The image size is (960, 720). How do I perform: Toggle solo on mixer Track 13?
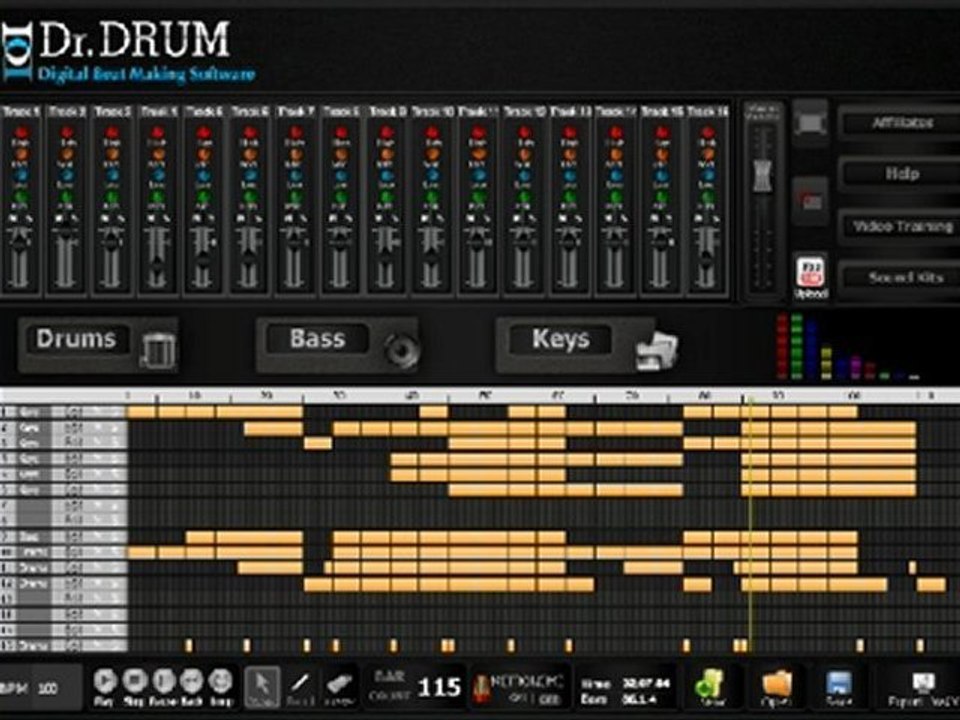tap(578, 218)
